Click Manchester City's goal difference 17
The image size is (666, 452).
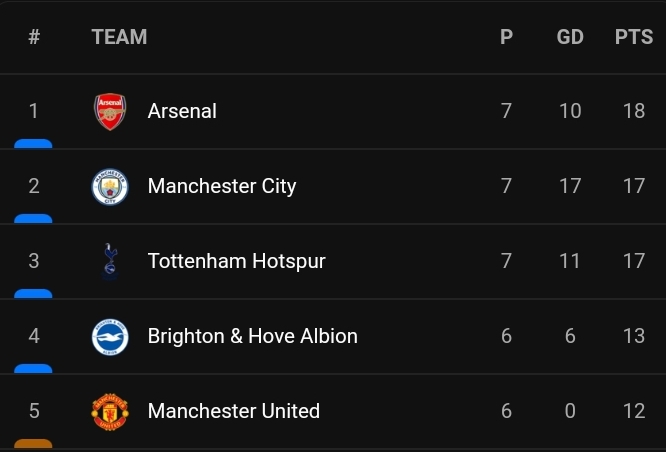pyautogui.click(x=570, y=186)
